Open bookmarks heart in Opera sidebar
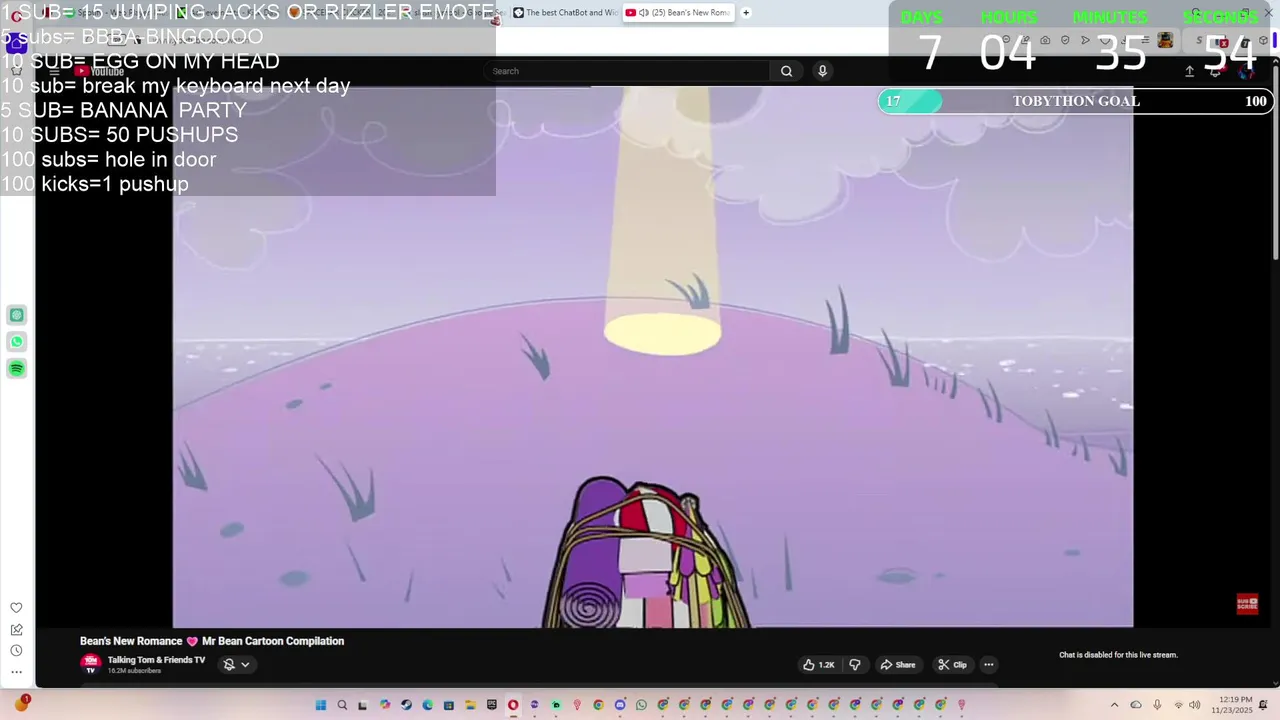The image size is (1280, 720). 16,608
